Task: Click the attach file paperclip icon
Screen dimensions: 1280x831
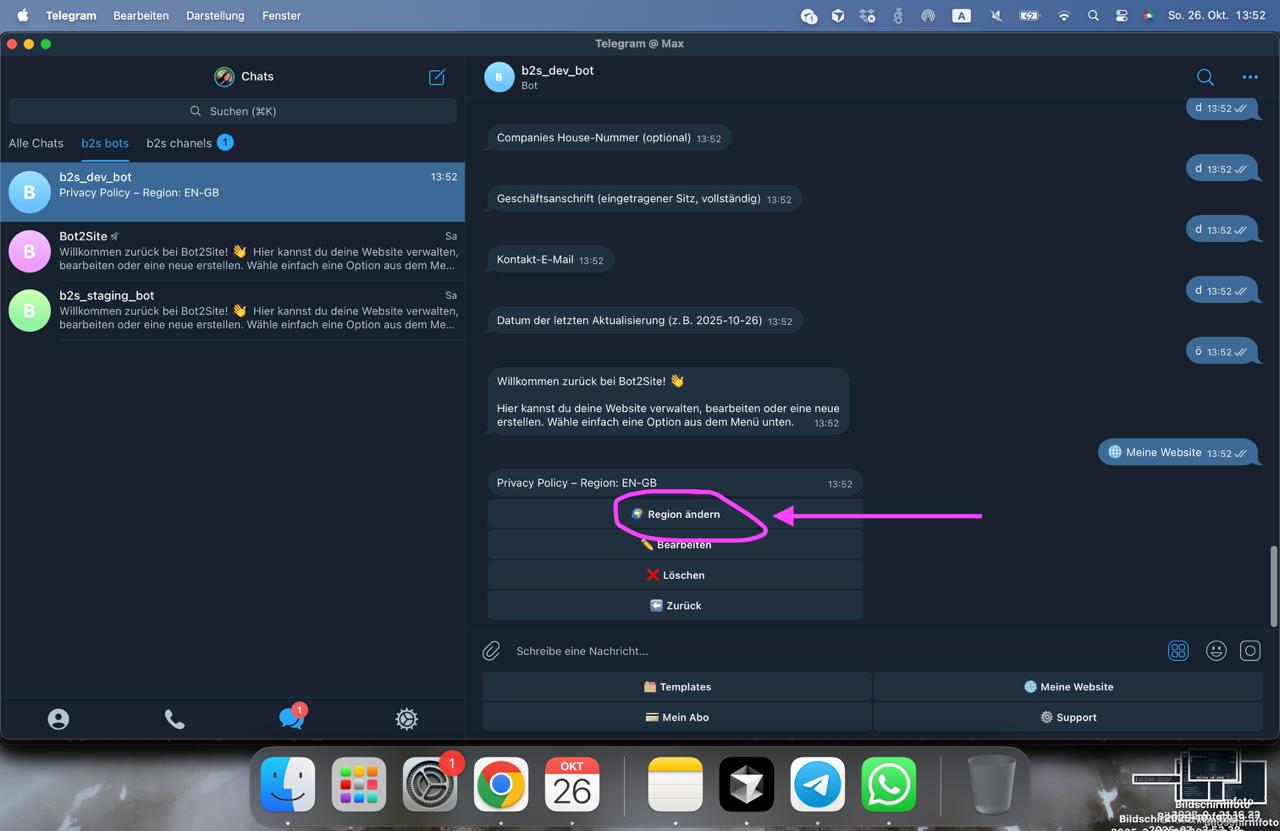Action: coord(491,651)
